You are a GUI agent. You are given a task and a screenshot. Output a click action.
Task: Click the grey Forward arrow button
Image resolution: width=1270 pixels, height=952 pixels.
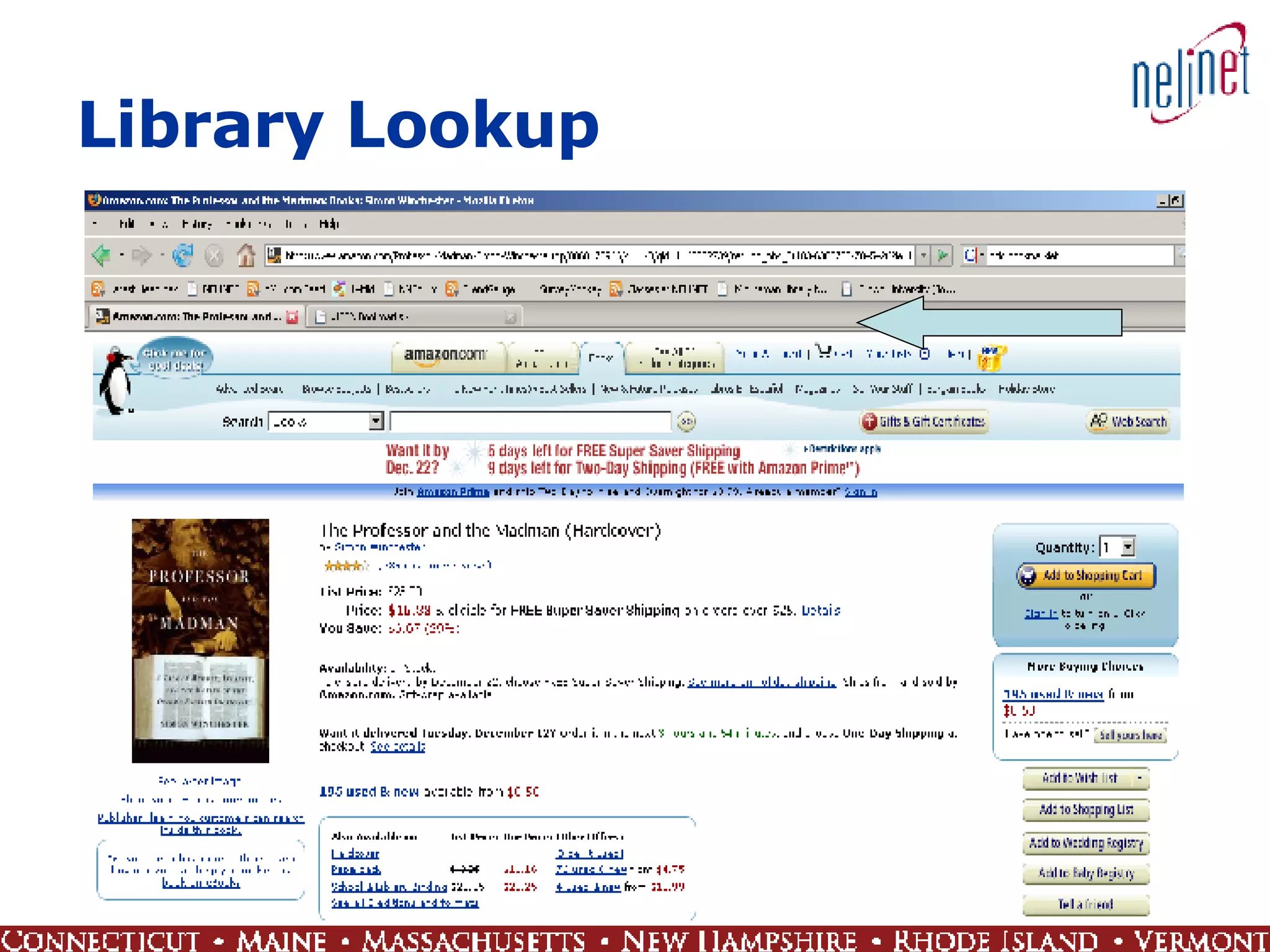click(143, 255)
